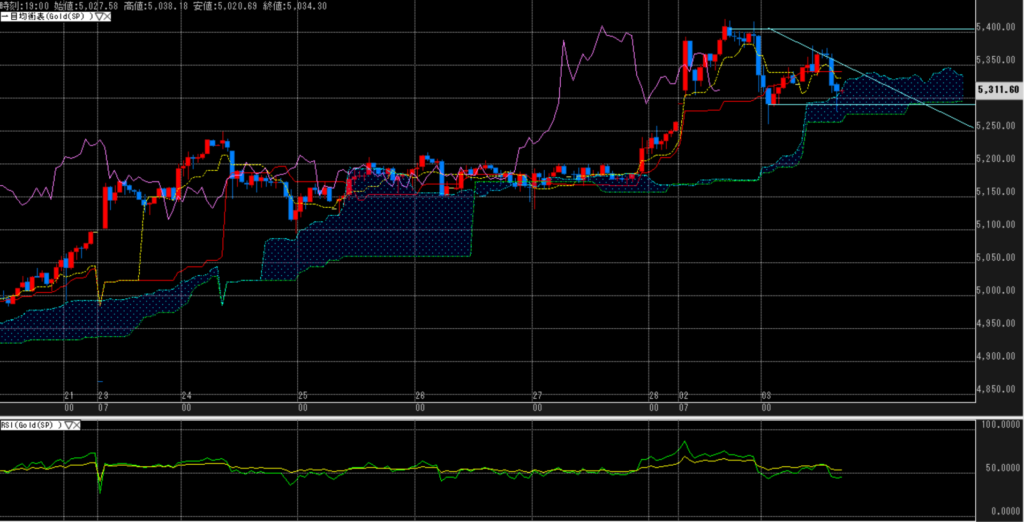Click the 5,000.00 price axis label
The height and width of the screenshot is (522, 1024).
998,291
